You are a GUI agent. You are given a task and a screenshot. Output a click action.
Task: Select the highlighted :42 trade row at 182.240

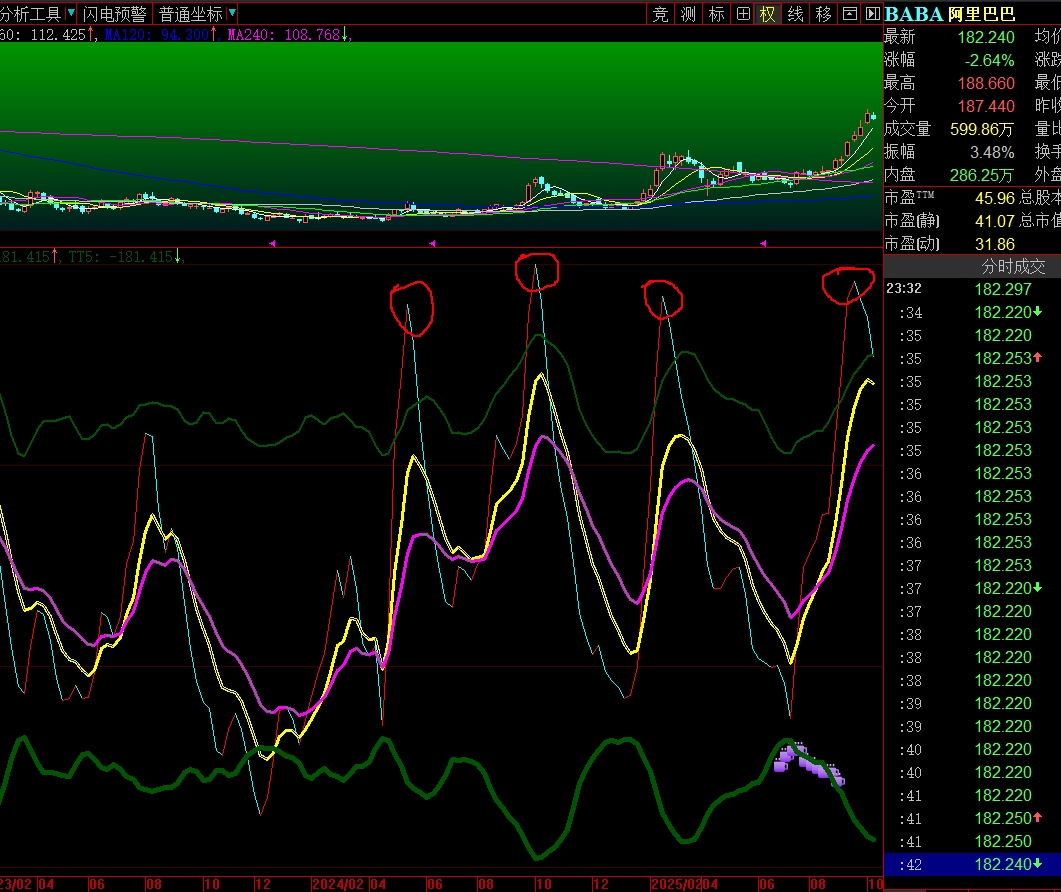click(x=972, y=864)
